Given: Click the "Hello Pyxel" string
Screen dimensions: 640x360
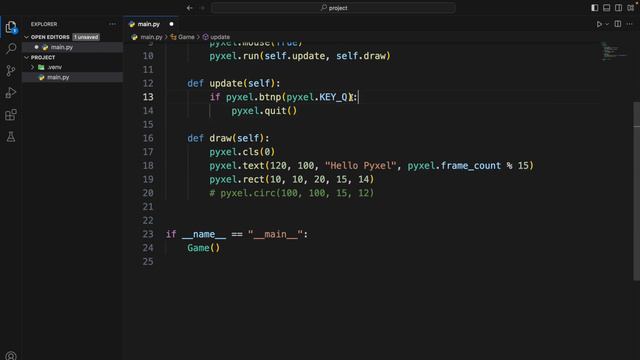Looking at the screenshot, I should click(x=360, y=165).
